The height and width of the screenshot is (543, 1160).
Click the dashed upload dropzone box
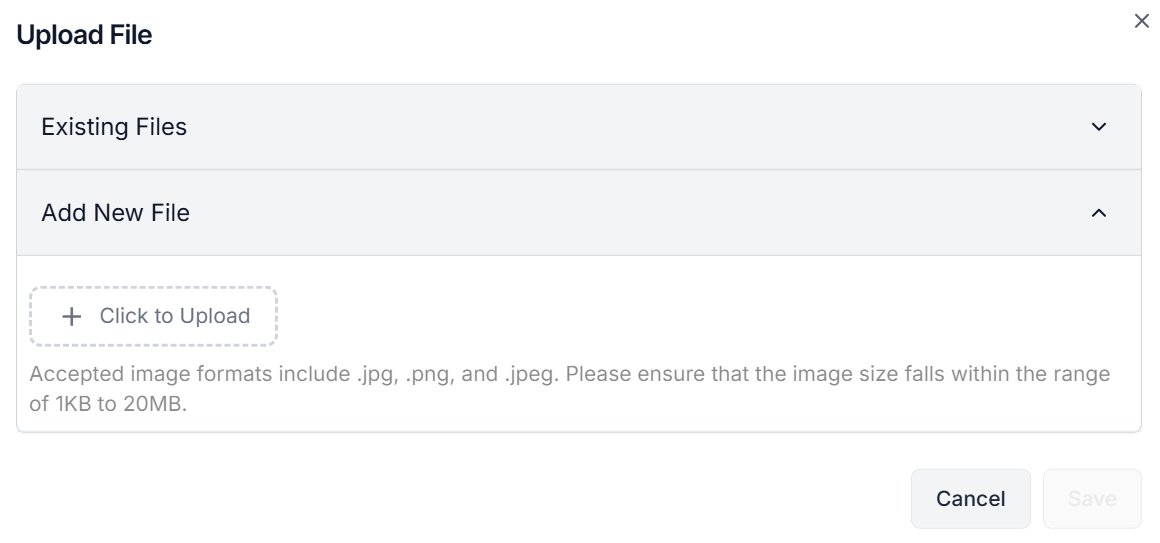tap(153, 317)
